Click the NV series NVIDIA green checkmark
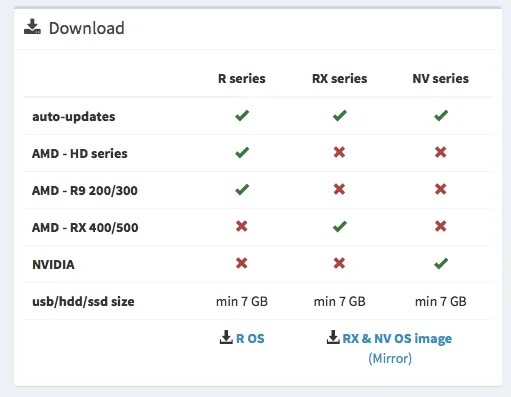The width and height of the screenshot is (511, 397). [441, 264]
